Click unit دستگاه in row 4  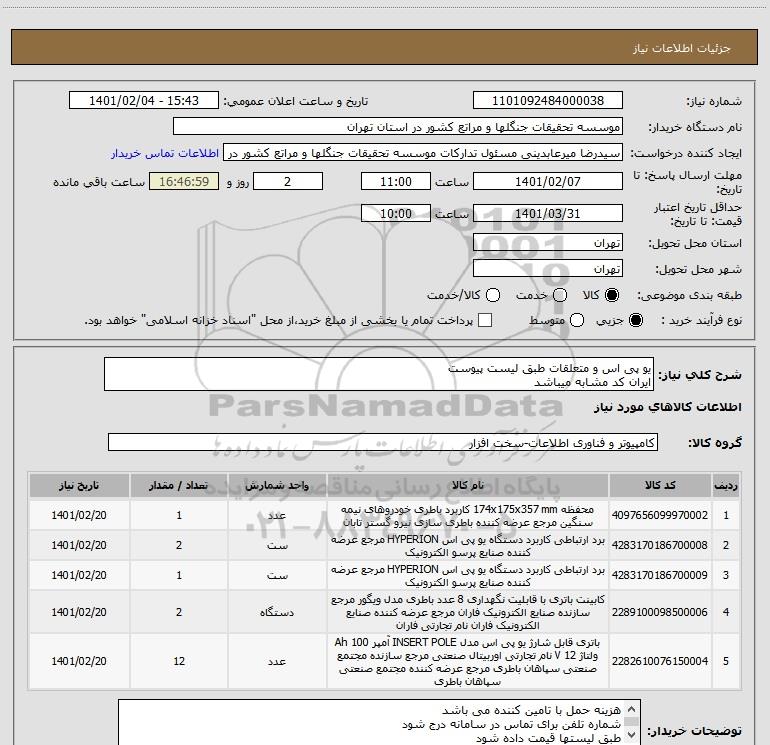coord(277,612)
